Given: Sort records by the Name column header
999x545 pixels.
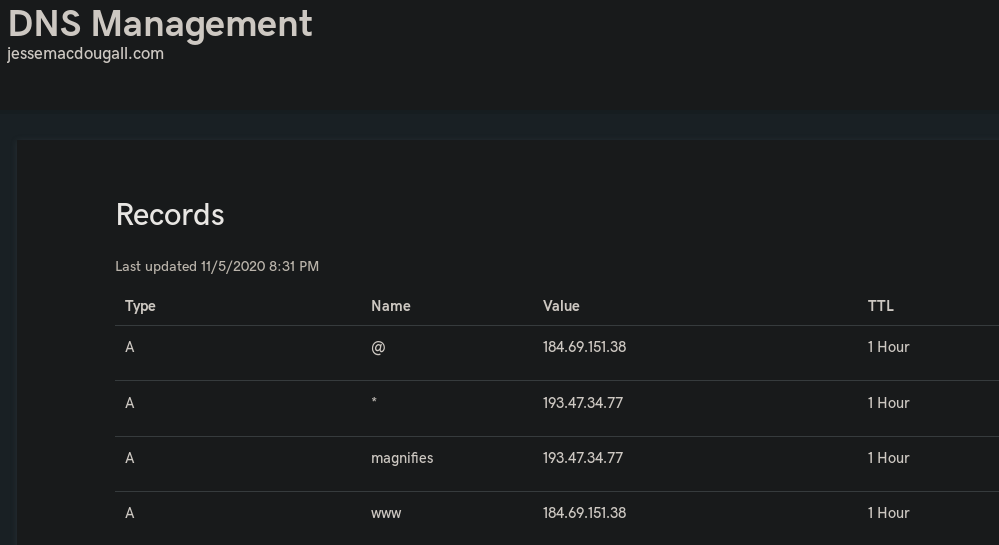Looking at the screenshot, I should point(391,306).
